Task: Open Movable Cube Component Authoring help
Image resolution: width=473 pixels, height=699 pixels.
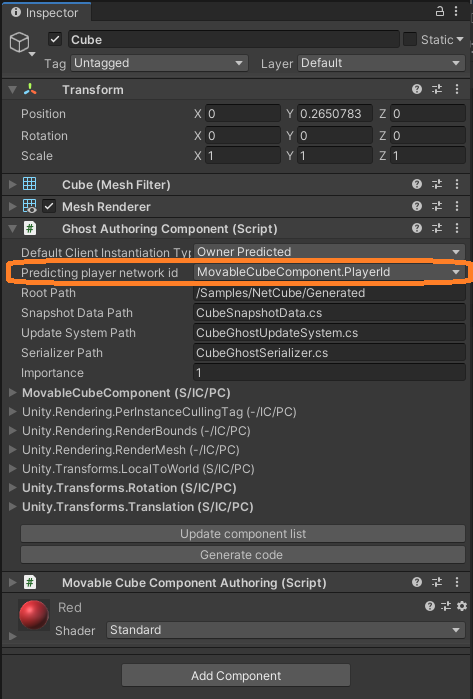Action: [x=417, y=582]
